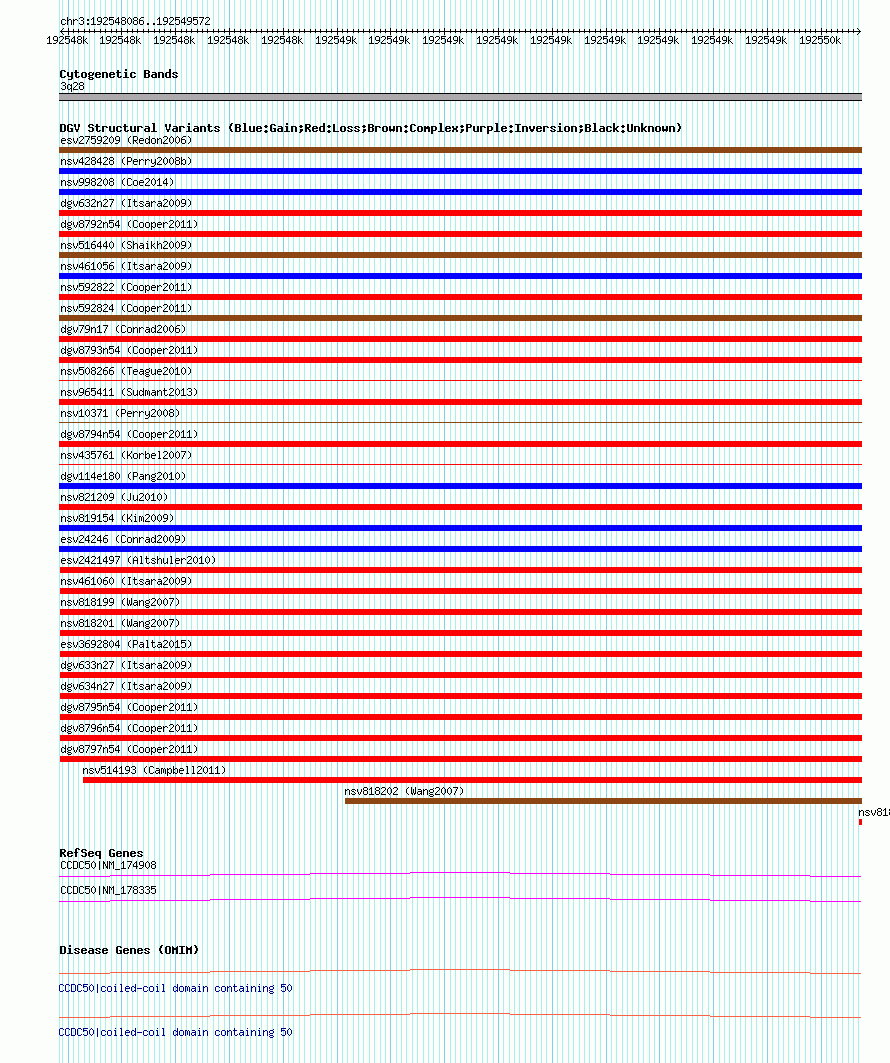This screenshot has height=1063, width=890.
Task: Click the brown complex bar under nsv818202
Action: tap(603, 801)
